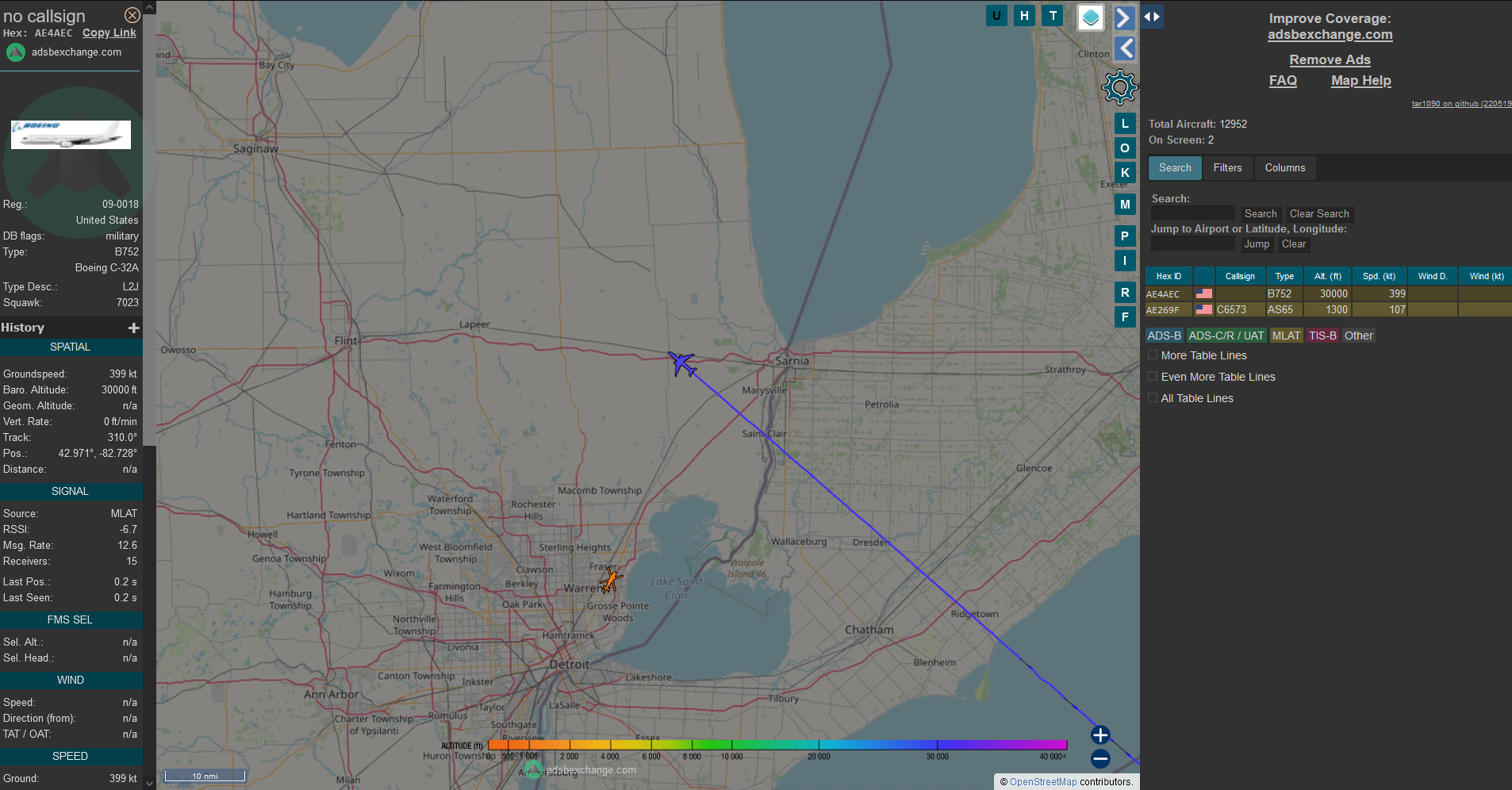Sort table by Wind D. column
This screenshot has height=790, width=1512.
tap(1433, 276)
